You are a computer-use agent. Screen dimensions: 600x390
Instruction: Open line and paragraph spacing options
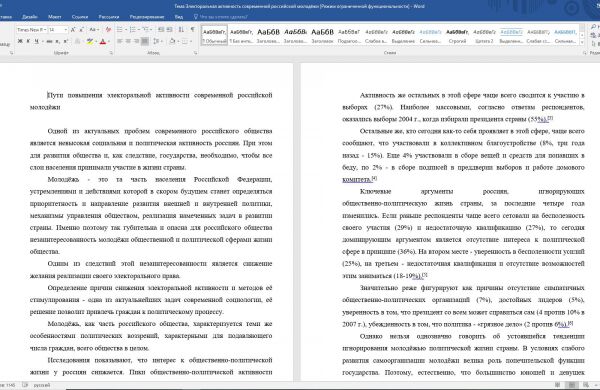(156, 41)
